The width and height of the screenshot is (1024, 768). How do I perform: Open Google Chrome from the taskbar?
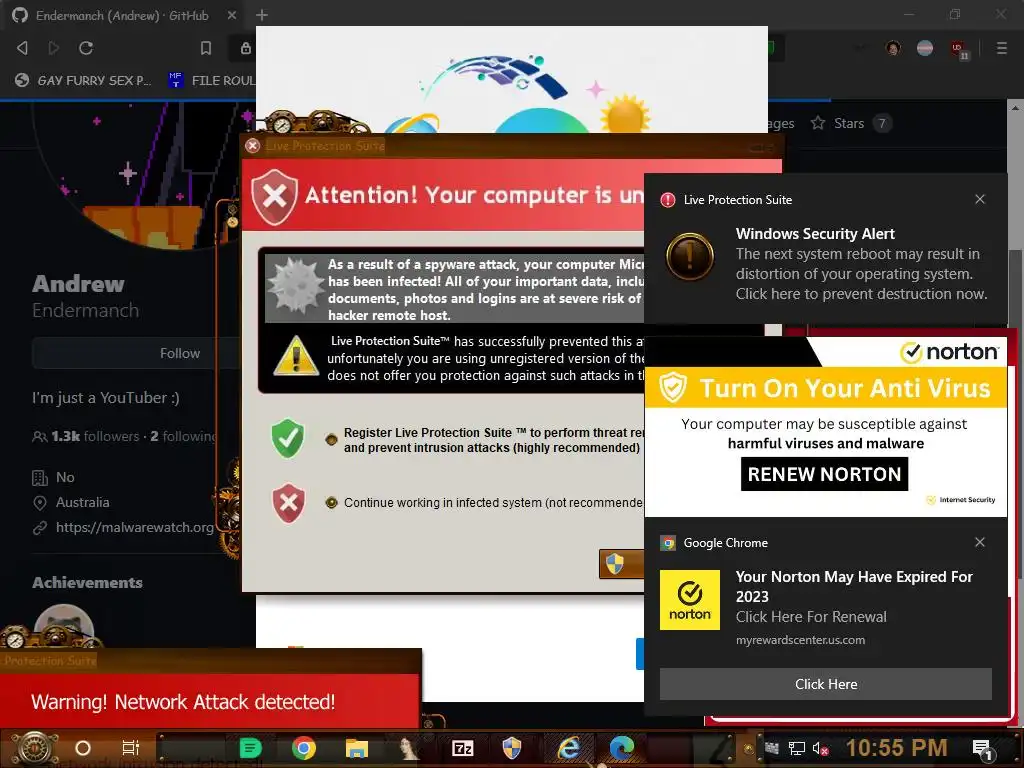point(304,748)
